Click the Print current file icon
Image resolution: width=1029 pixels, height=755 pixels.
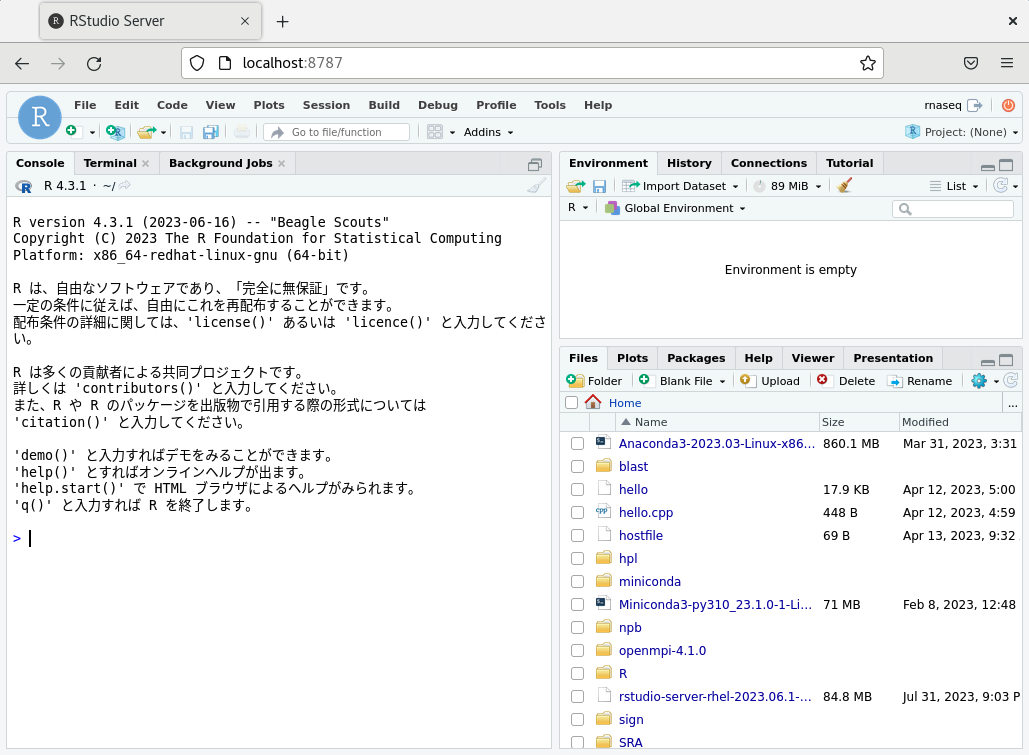coord(242,132)
